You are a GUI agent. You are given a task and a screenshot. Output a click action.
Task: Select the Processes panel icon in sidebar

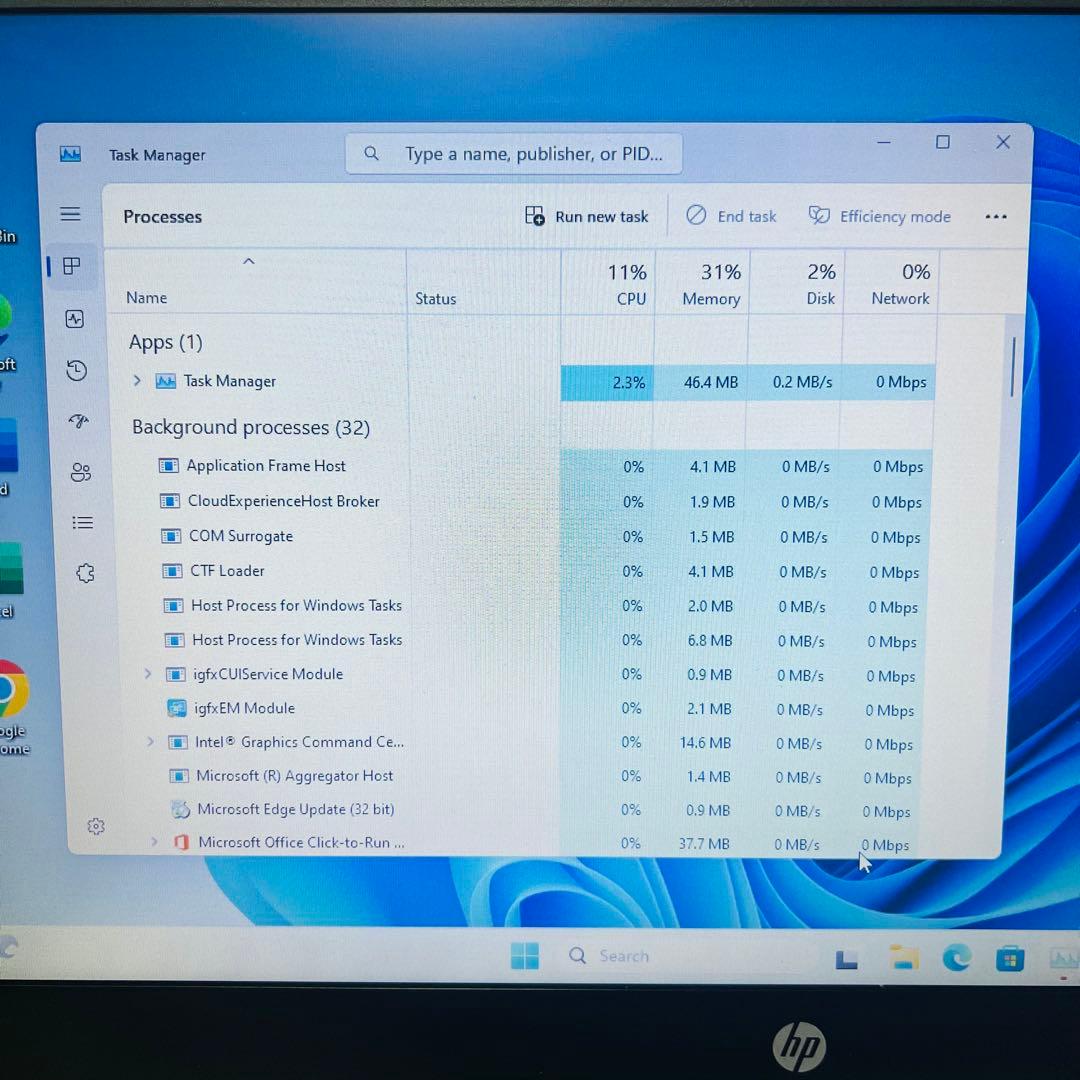click(x=70, y=266)
